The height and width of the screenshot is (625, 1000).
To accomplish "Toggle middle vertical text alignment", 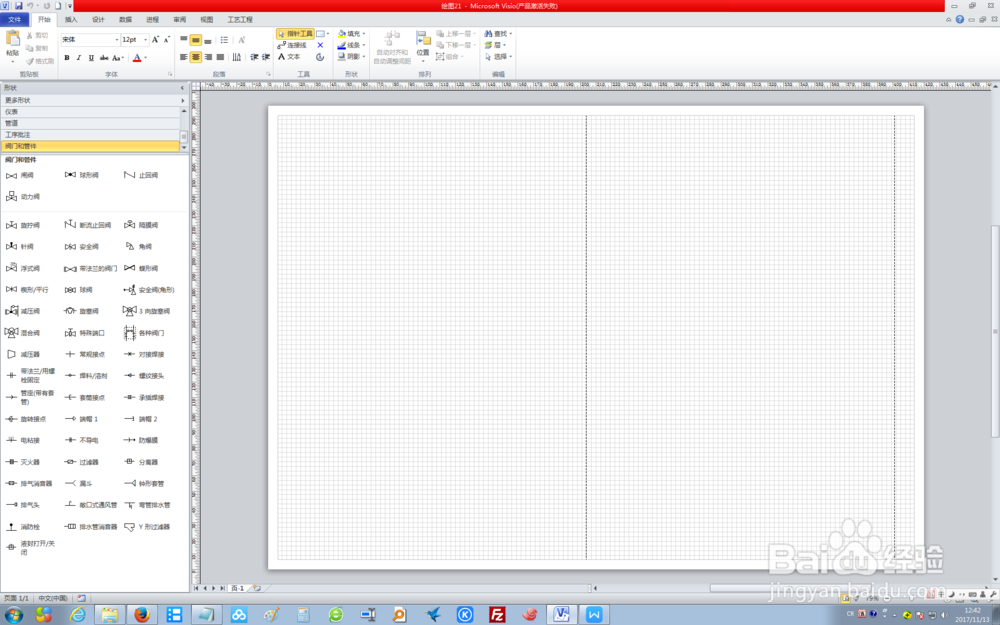I will (196, 40).
